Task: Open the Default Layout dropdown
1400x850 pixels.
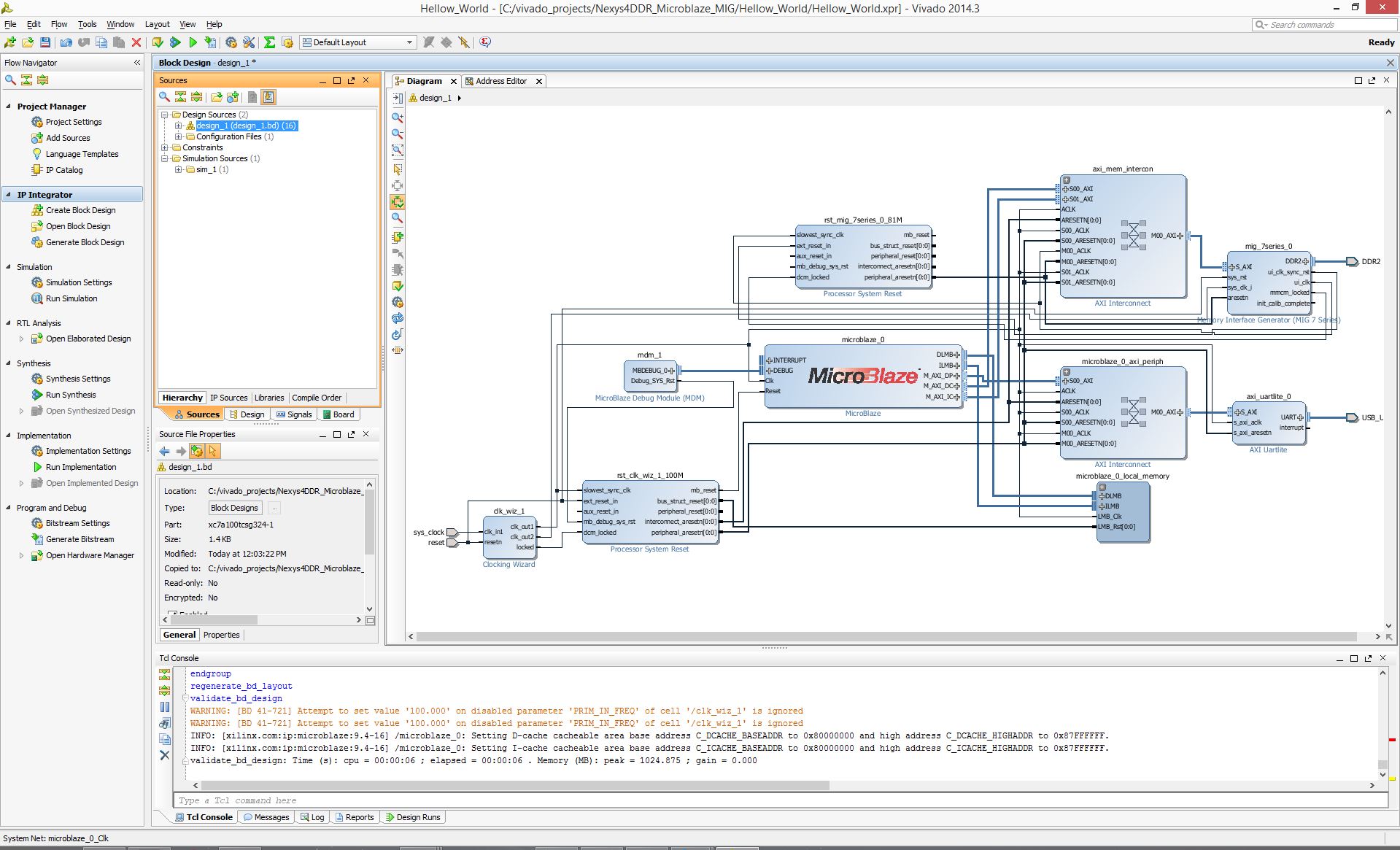Action: click(x=358, y=42)
